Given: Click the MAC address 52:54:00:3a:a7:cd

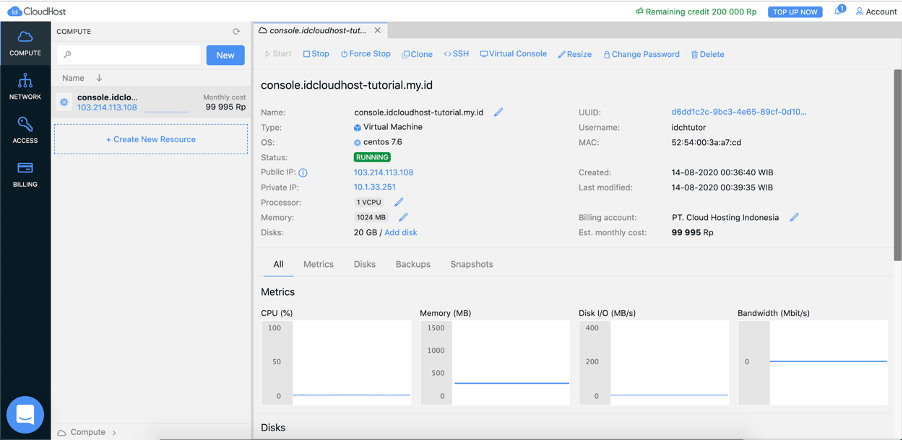Looking at the screenshot, I should (x=706, y=142).
